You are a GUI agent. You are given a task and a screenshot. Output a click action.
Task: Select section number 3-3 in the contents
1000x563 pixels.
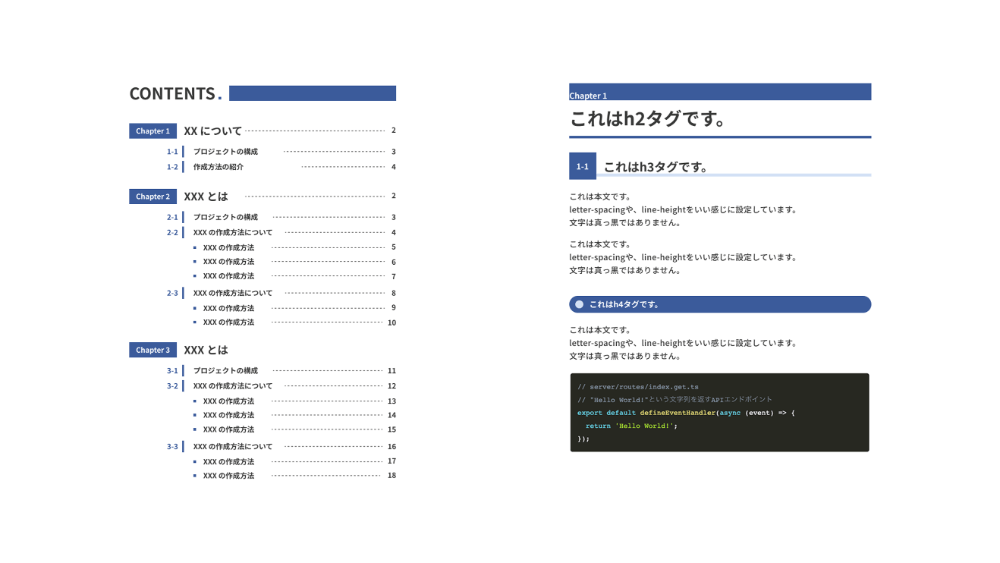click(x=172, y=447)
